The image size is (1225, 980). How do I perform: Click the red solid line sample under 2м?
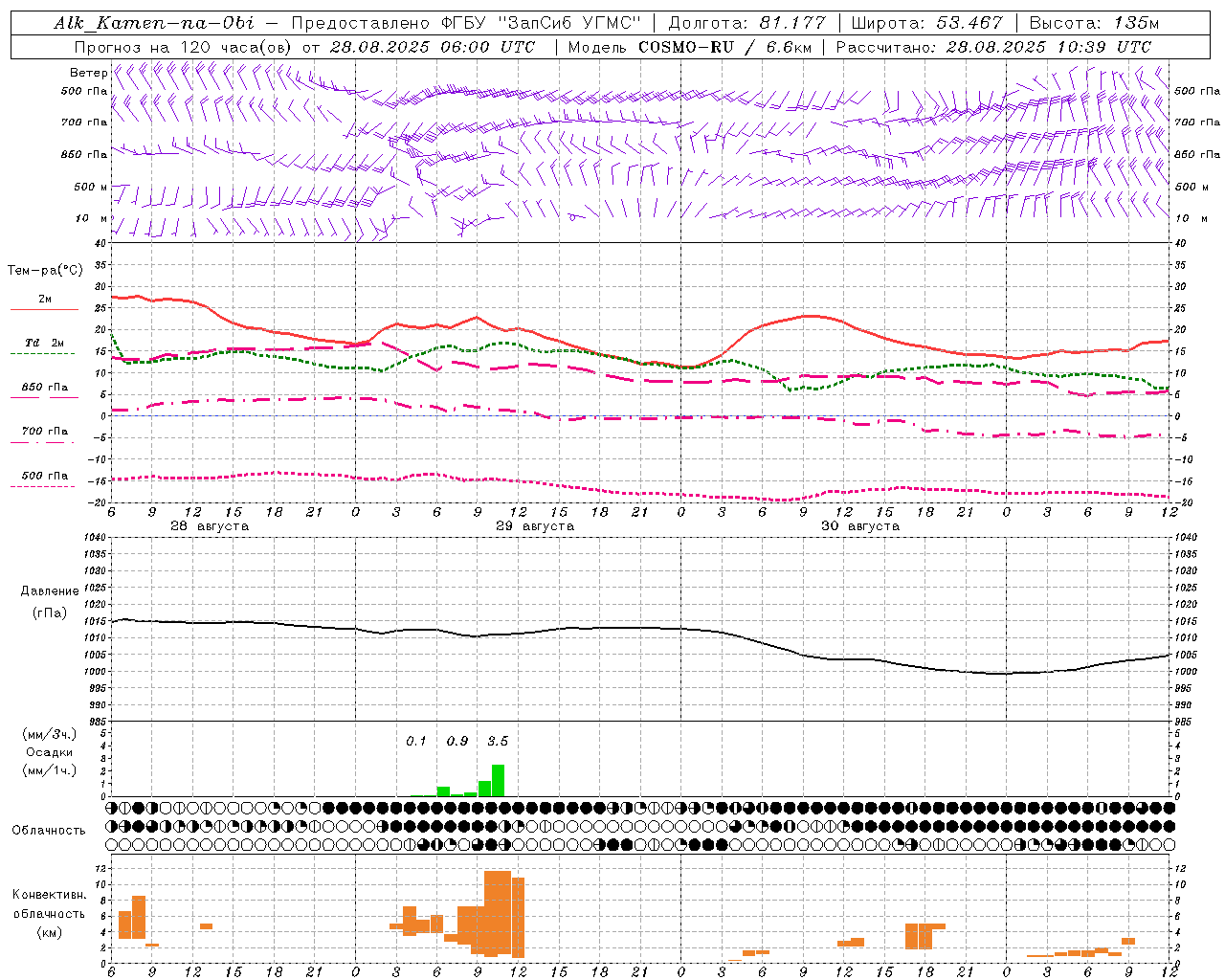[44, 310]
